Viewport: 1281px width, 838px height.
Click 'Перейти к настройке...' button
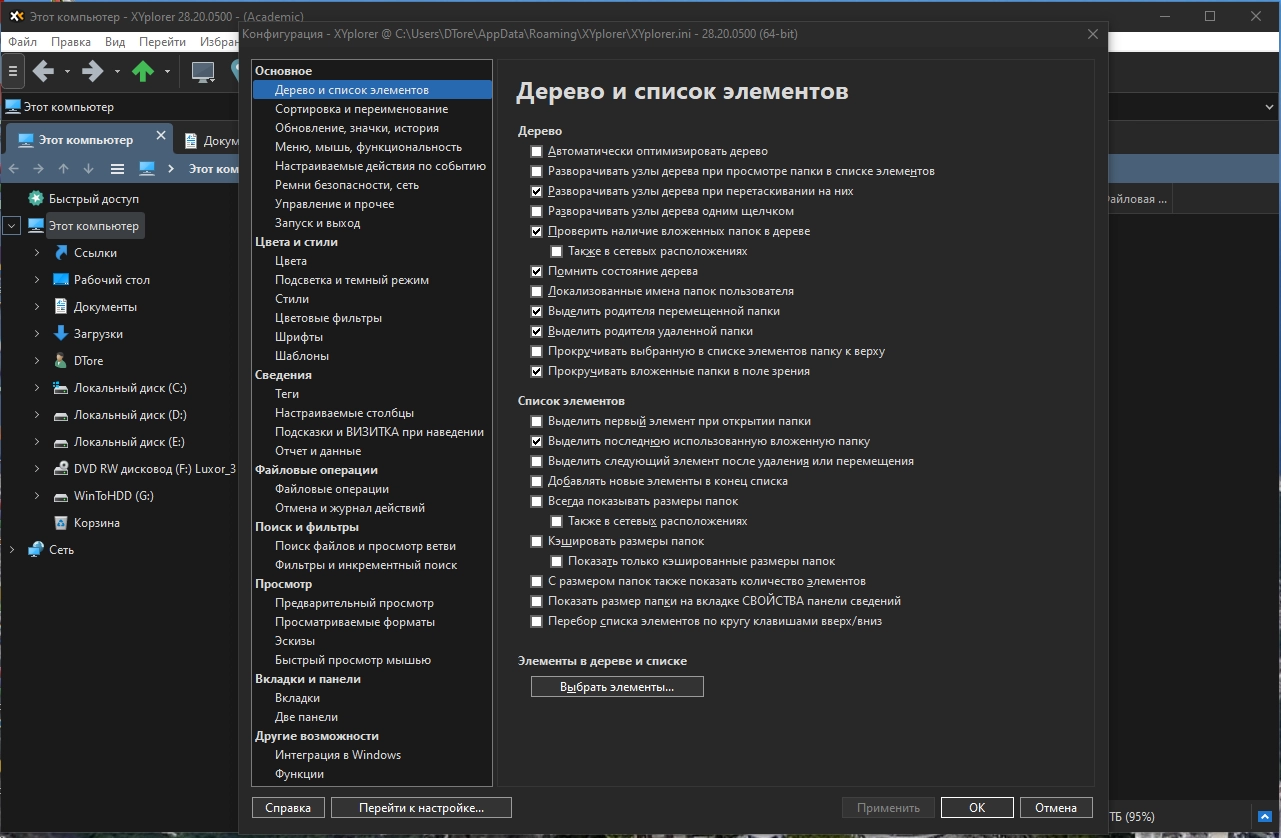(x=421, y=808)
